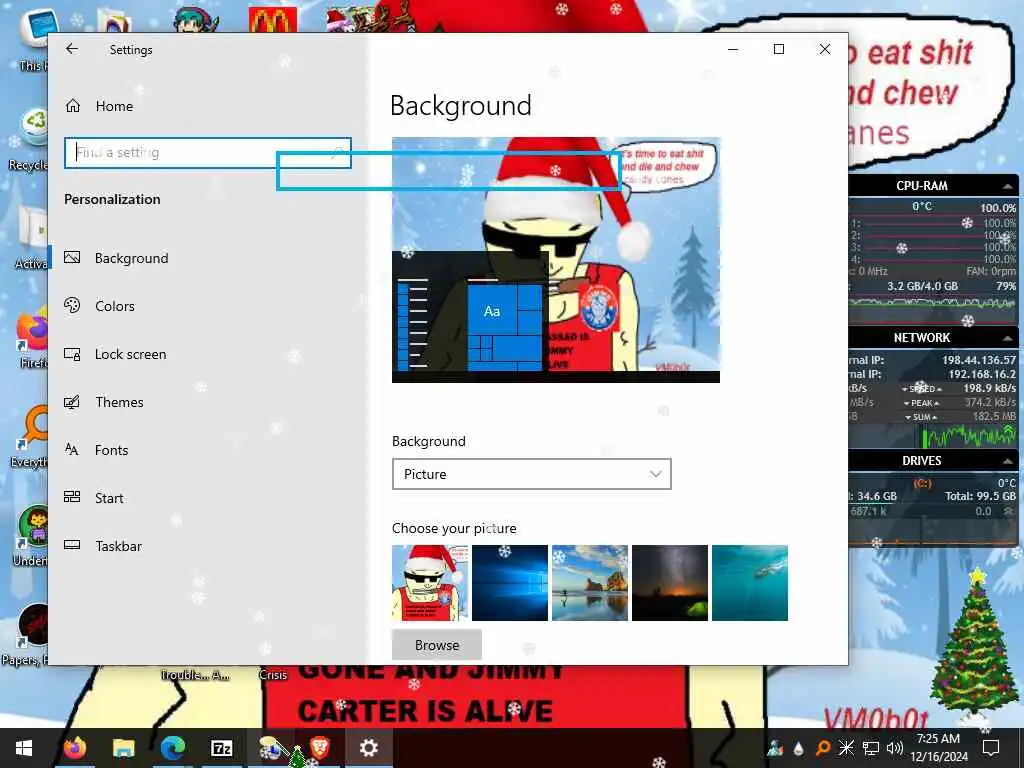Open Brave browser from the taskbar
The height and width of the screenshot is (768, 1024).
[x=319, y=746]
